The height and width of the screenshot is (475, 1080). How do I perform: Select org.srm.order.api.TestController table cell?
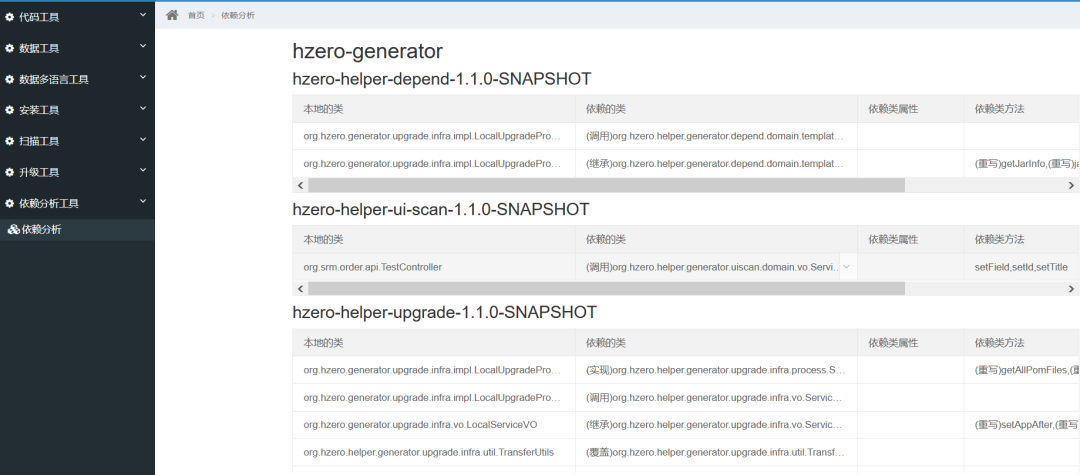pos(373,267)
